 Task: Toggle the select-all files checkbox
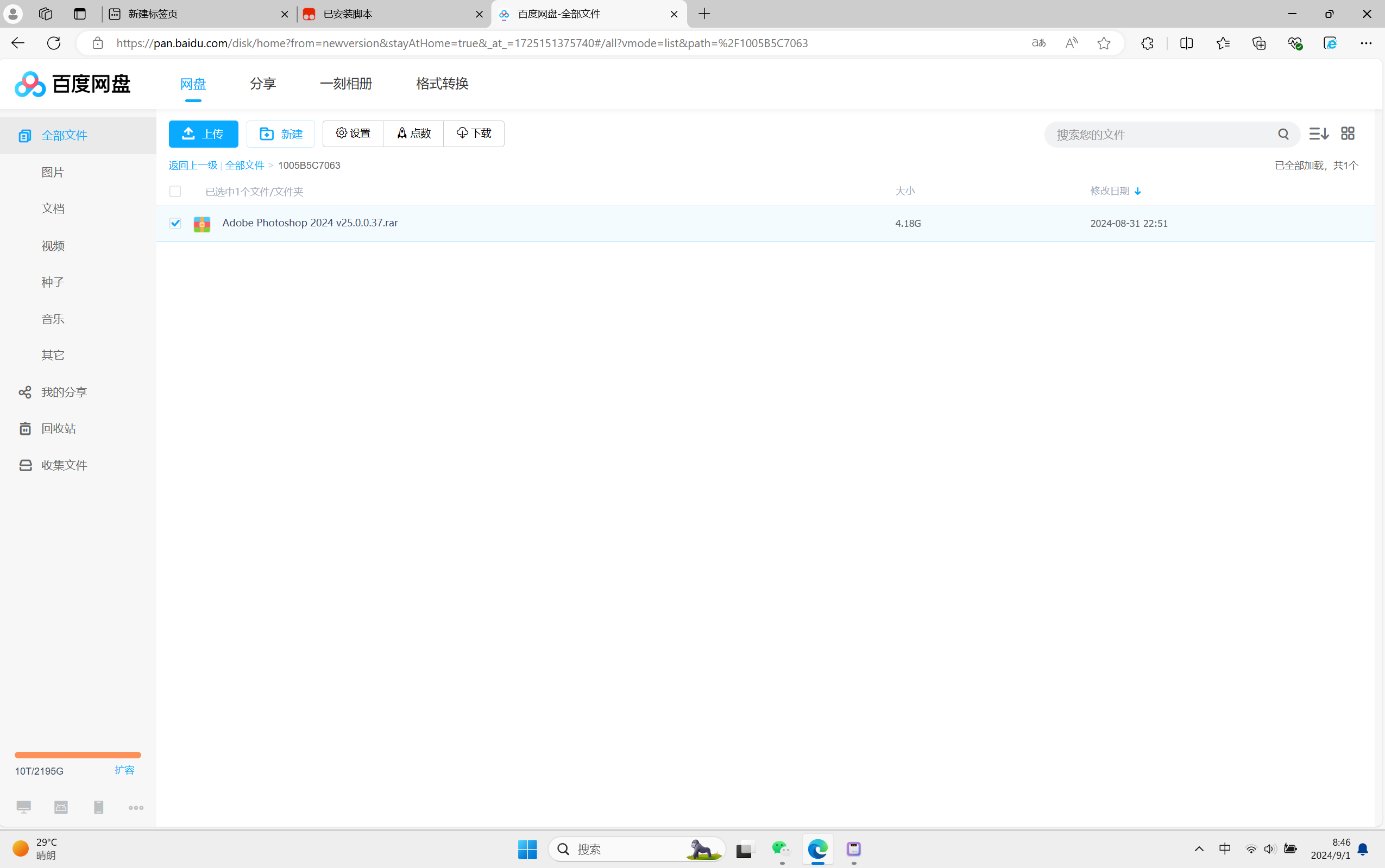pyautogui.click(x=175, y=191)
